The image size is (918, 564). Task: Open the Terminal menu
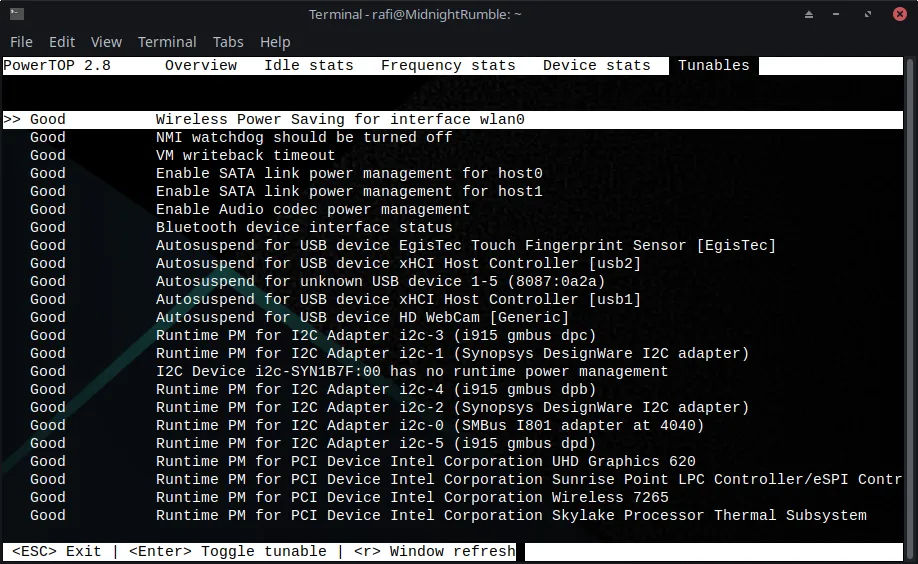tap(167, 42)
